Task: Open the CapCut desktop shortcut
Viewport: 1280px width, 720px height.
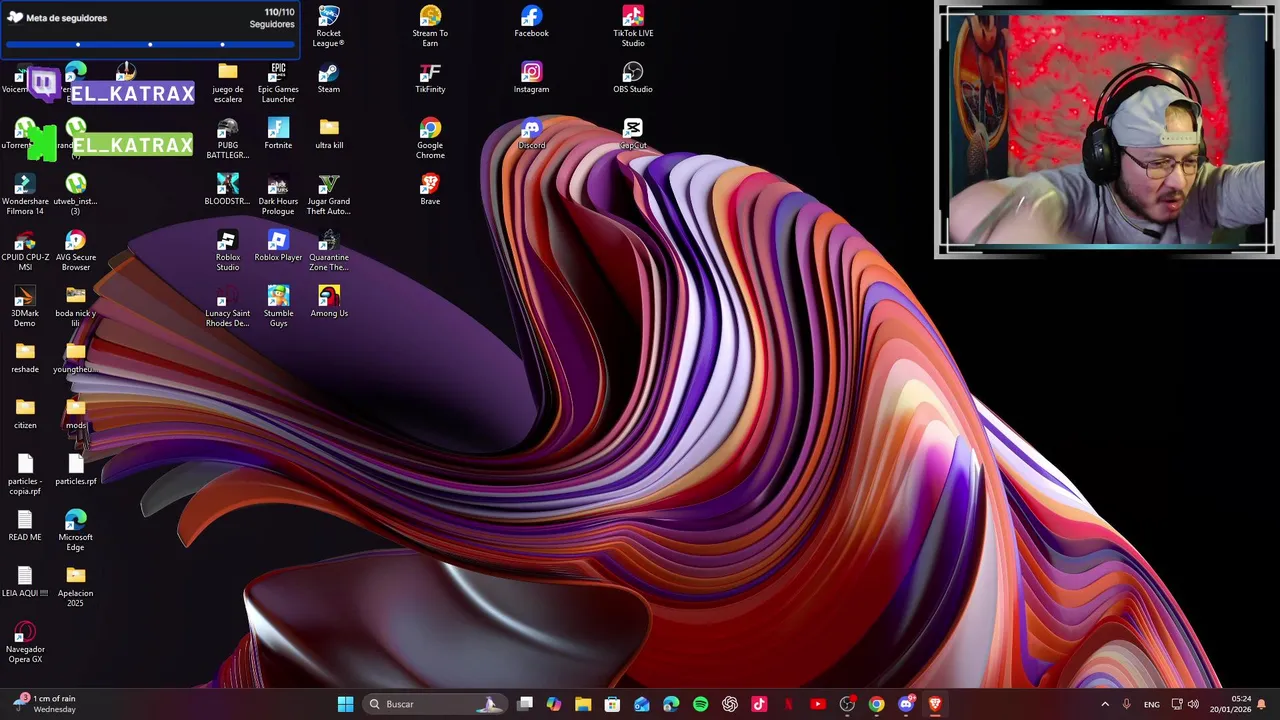Action: point(633,134)
